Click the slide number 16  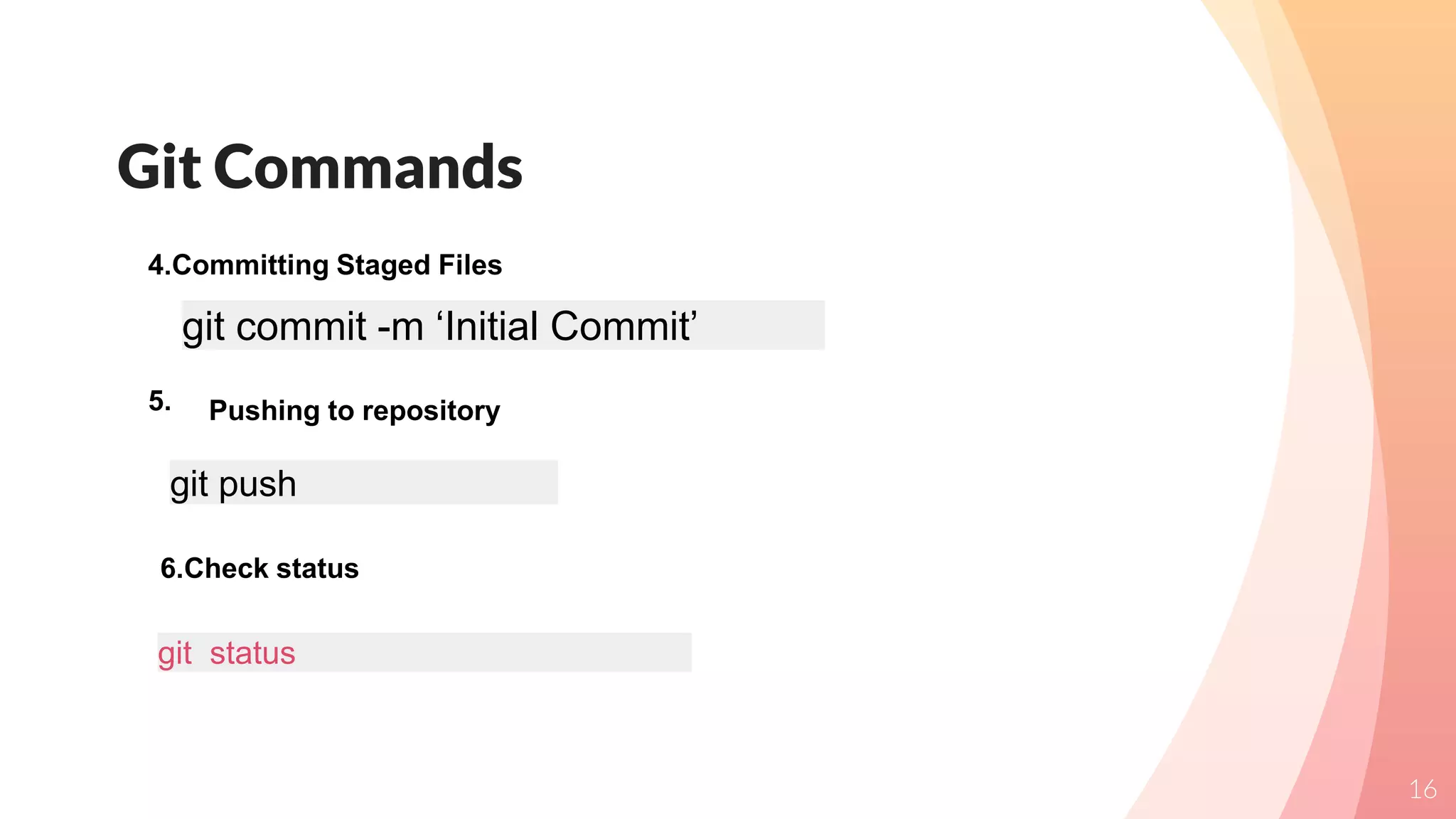click(x=1423, y=789)
